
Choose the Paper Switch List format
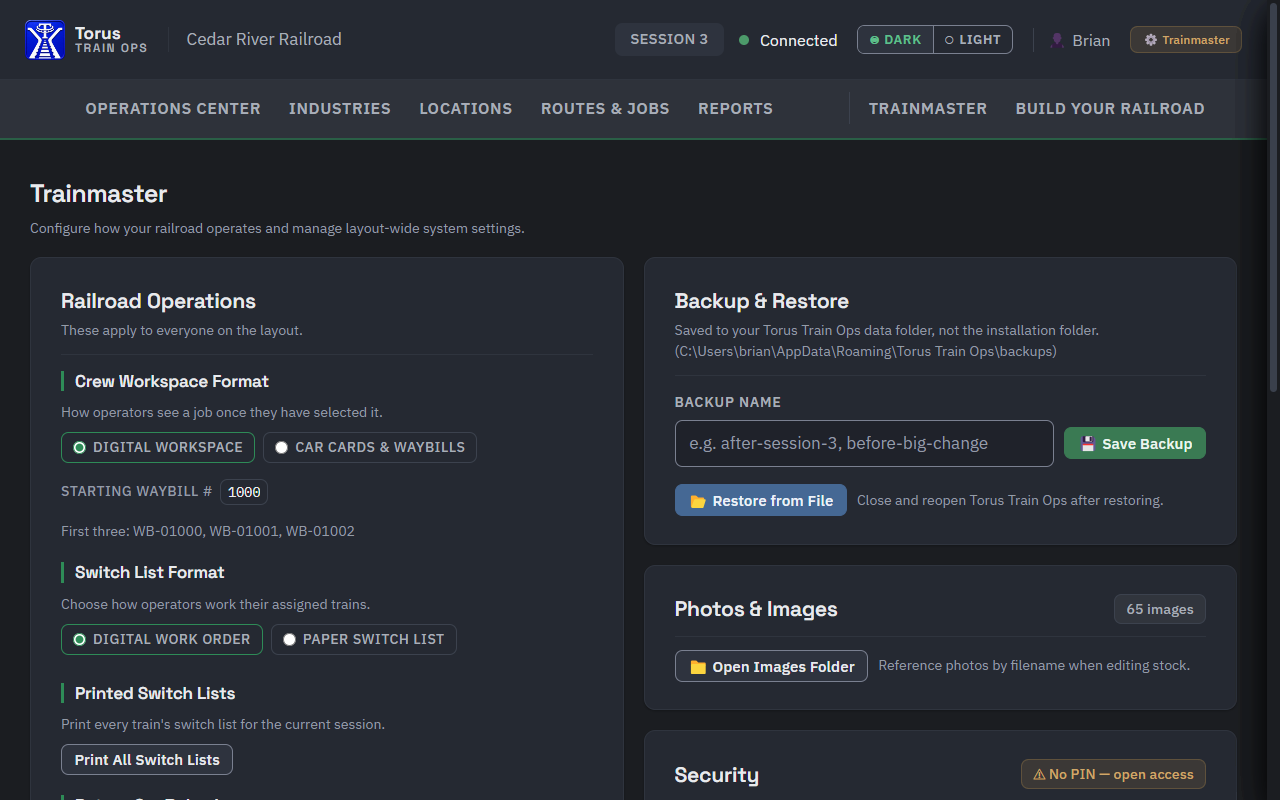point(364,639)
